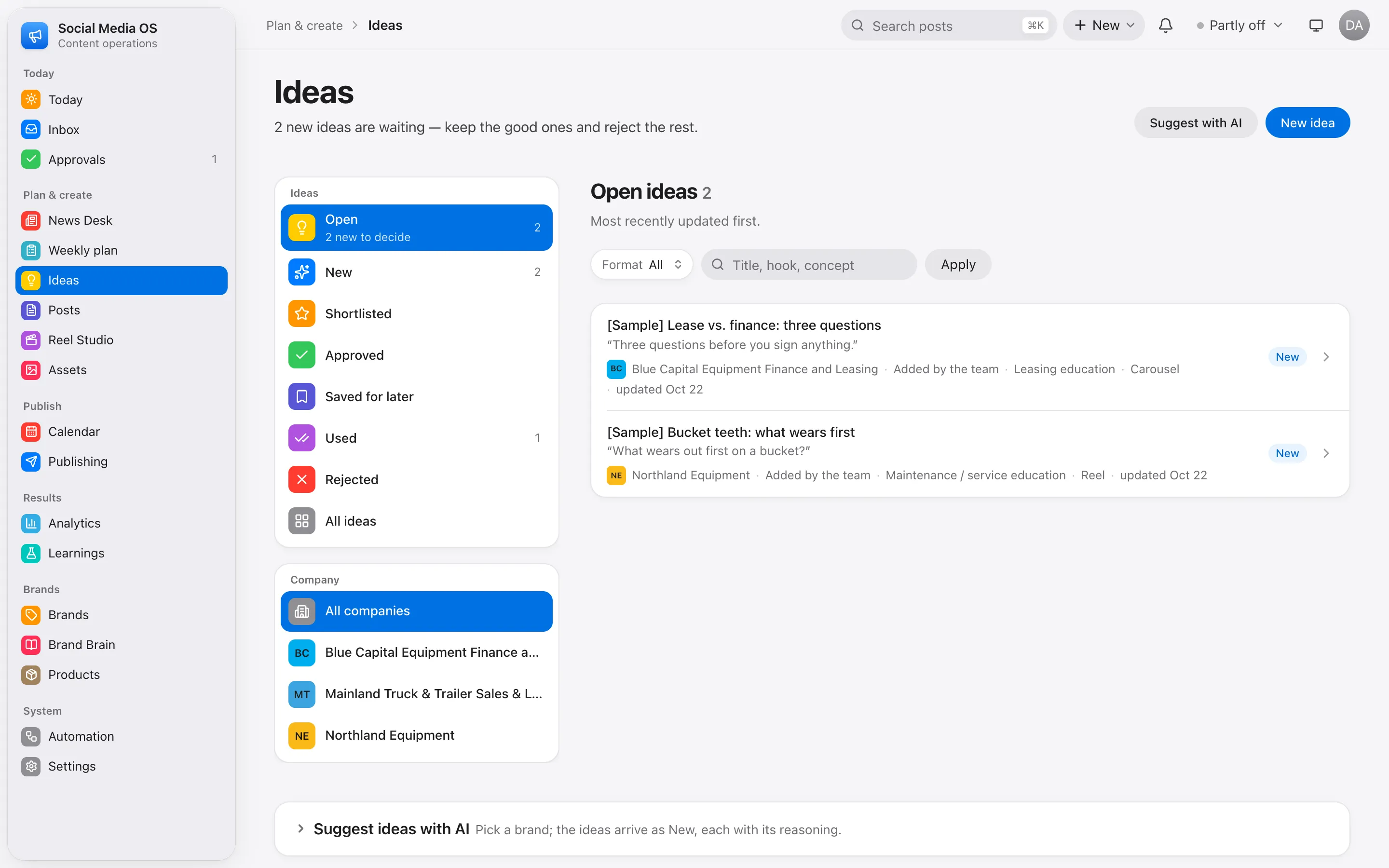Open Settings in the sidebar
The image size is (1389, 868).
click(121, 766)
